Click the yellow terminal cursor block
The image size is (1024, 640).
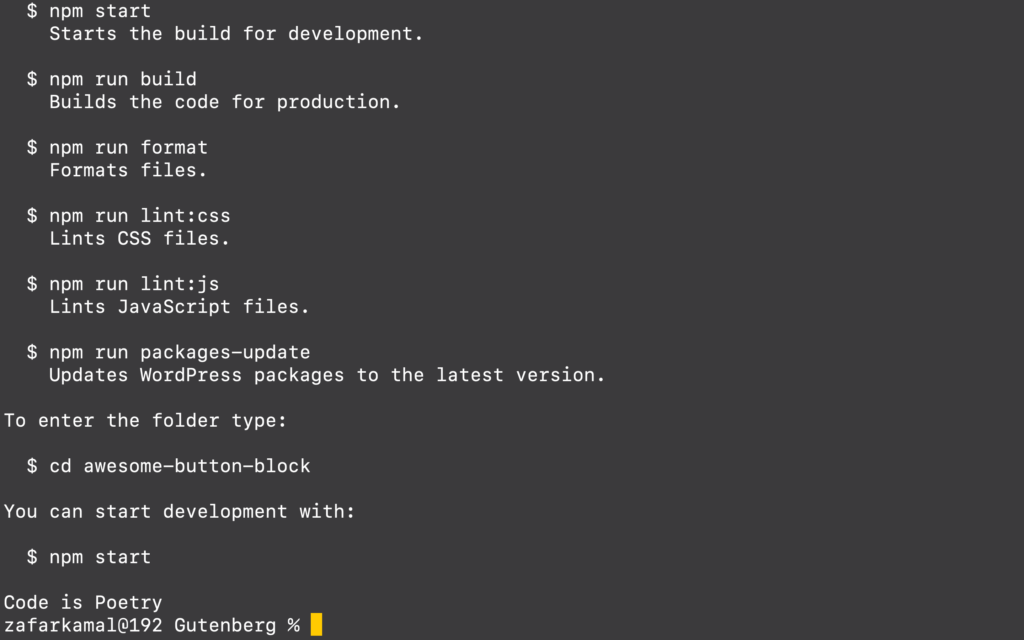(316, 625)
